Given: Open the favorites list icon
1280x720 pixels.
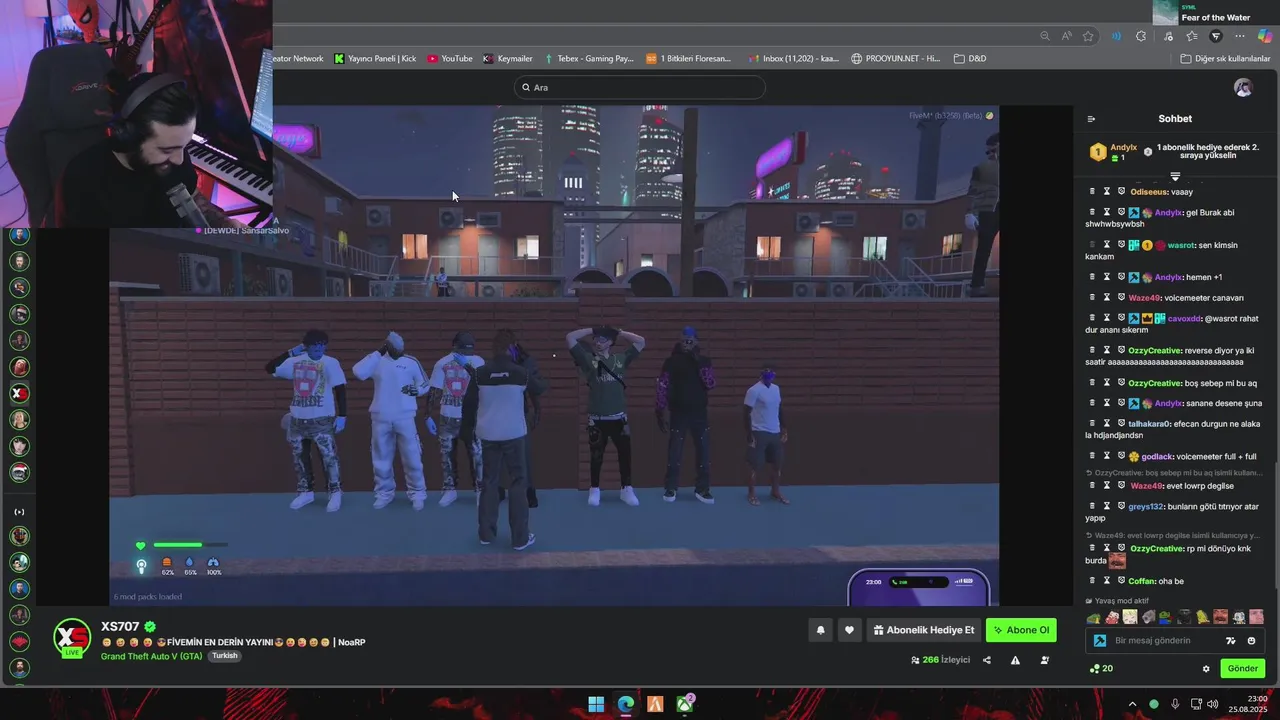Looking at the screenshot, I should (x=1192, y=36).
